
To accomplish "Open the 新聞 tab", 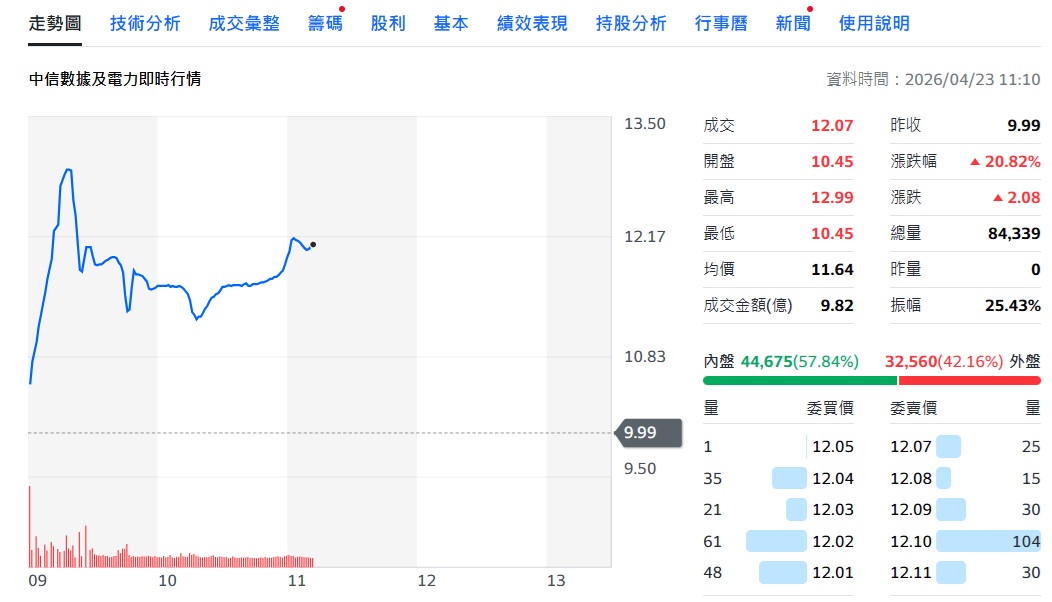I will [793, 23].
